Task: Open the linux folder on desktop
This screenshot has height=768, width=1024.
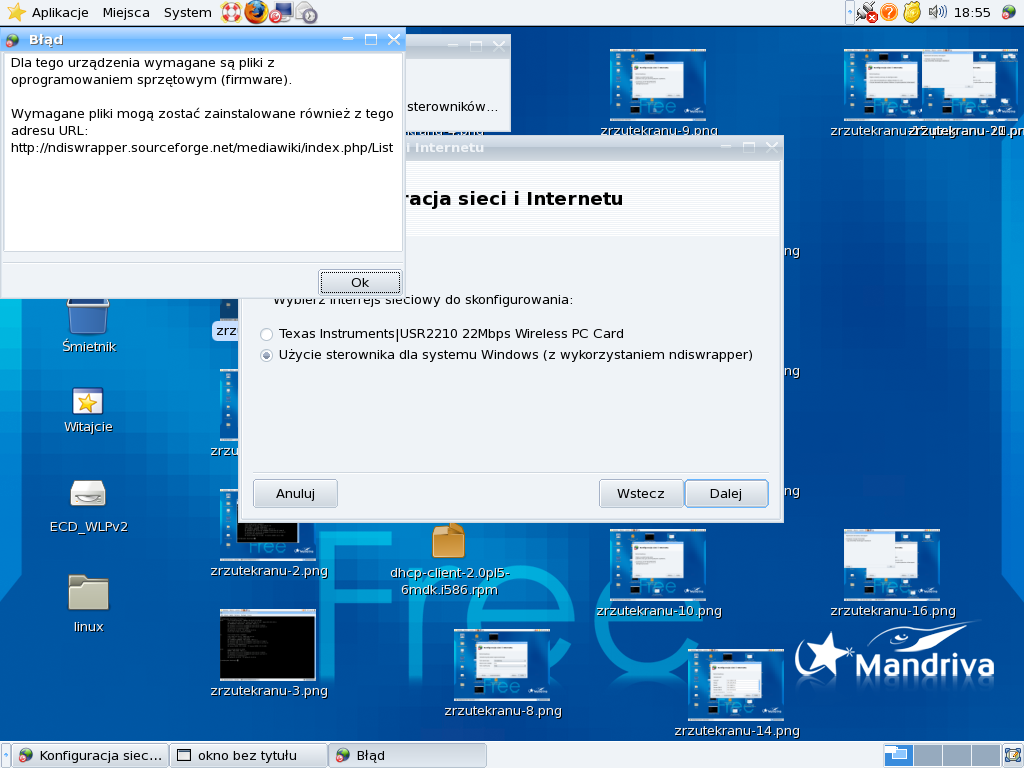Action: tap(88, 592)
